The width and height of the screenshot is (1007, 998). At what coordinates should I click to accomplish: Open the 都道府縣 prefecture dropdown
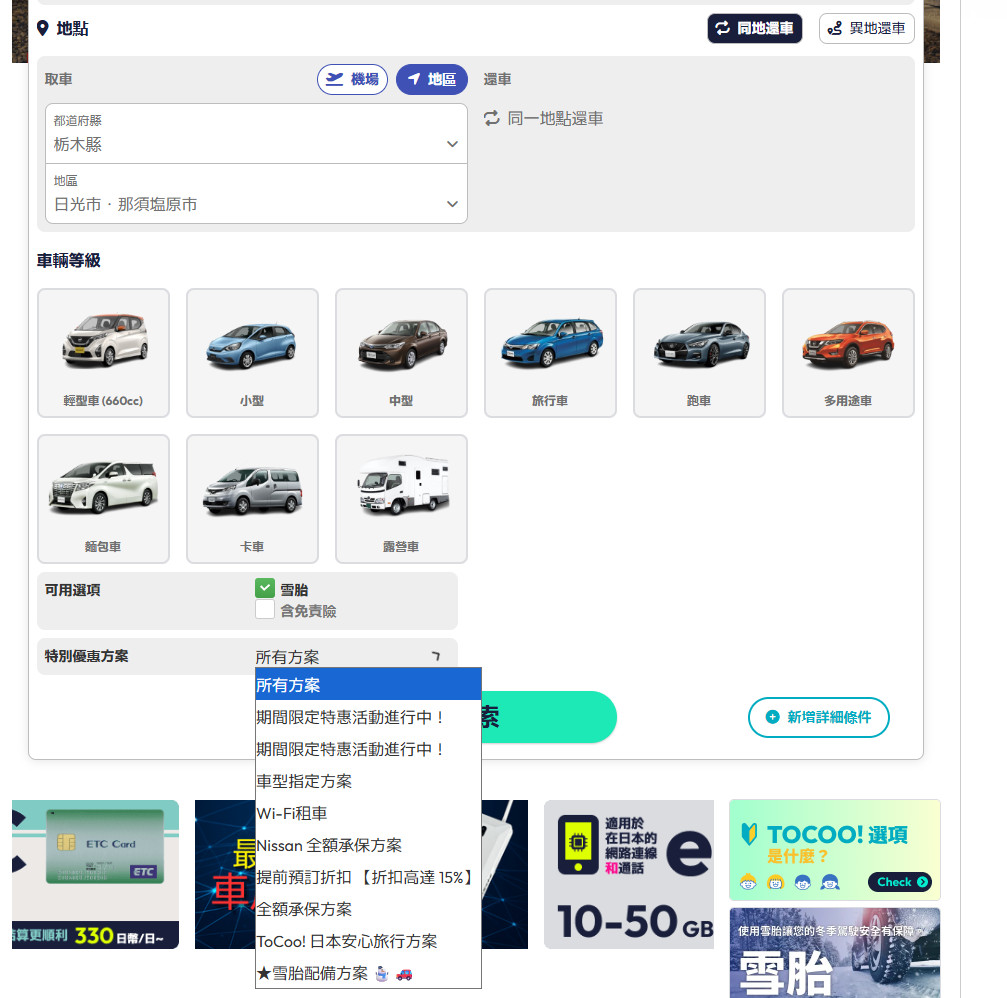coord(256,134)
